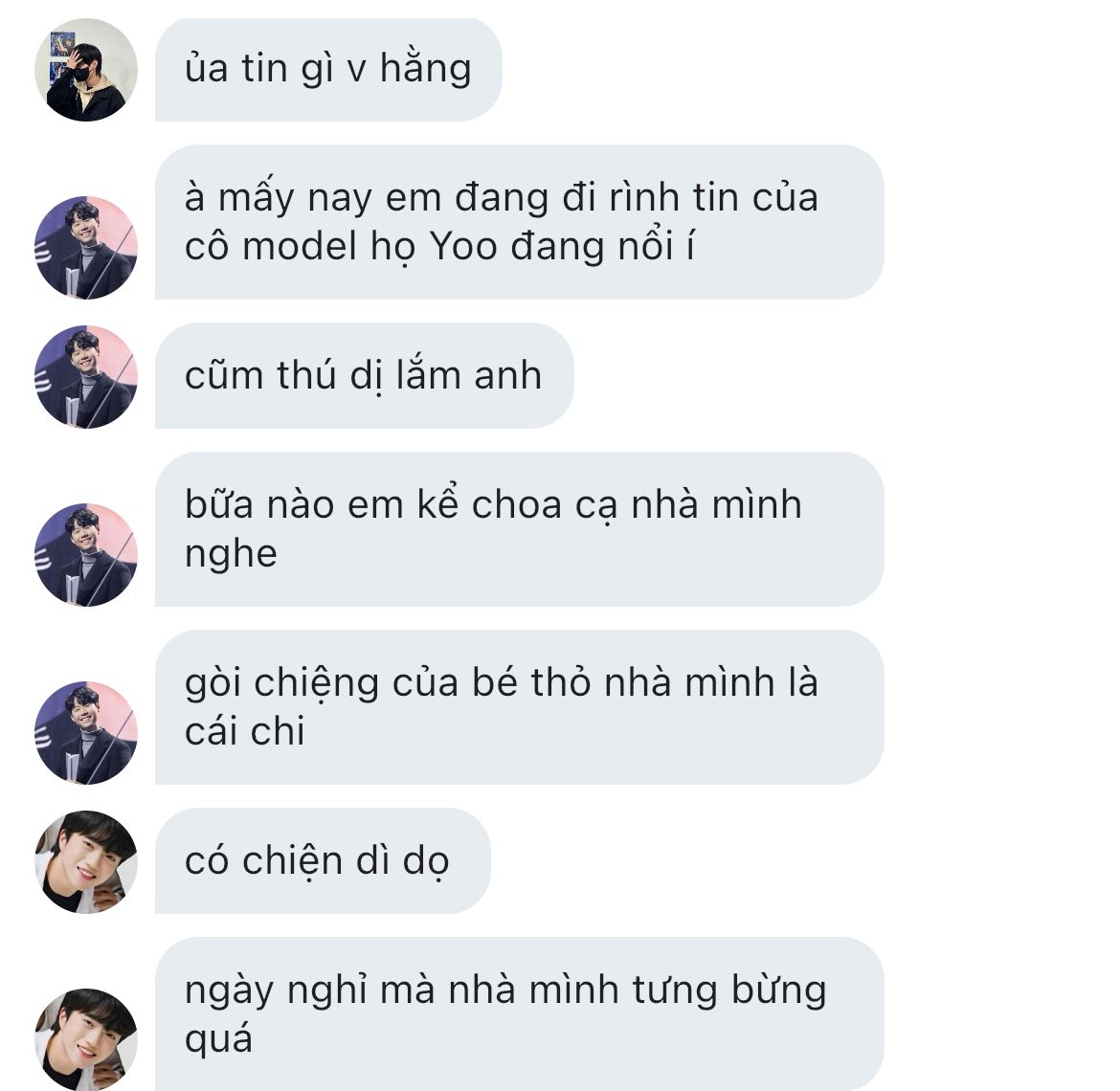
Task: Click the word "hằng" in the first message
Action: click(x=426, y=70)
